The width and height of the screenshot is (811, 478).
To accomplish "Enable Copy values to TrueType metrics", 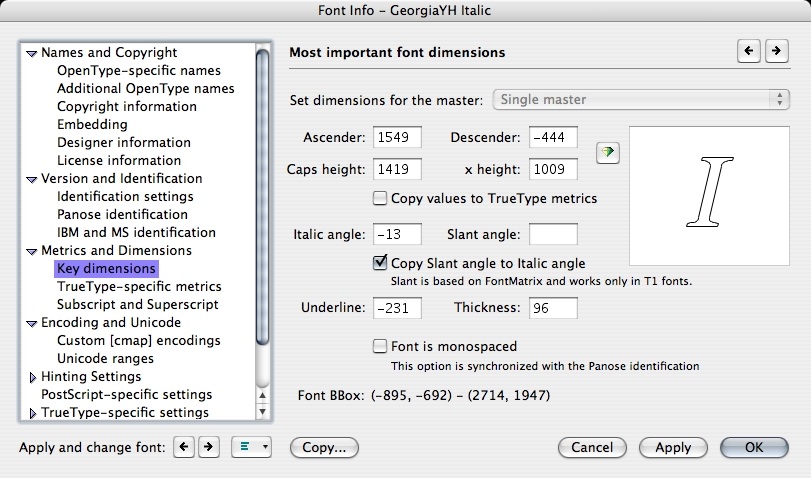I will pyautogui.click(x=380, y=198).
